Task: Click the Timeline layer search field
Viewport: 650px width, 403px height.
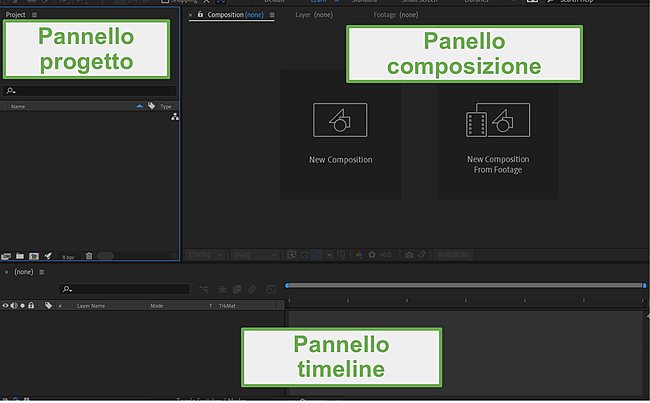Action: (124, 289)
